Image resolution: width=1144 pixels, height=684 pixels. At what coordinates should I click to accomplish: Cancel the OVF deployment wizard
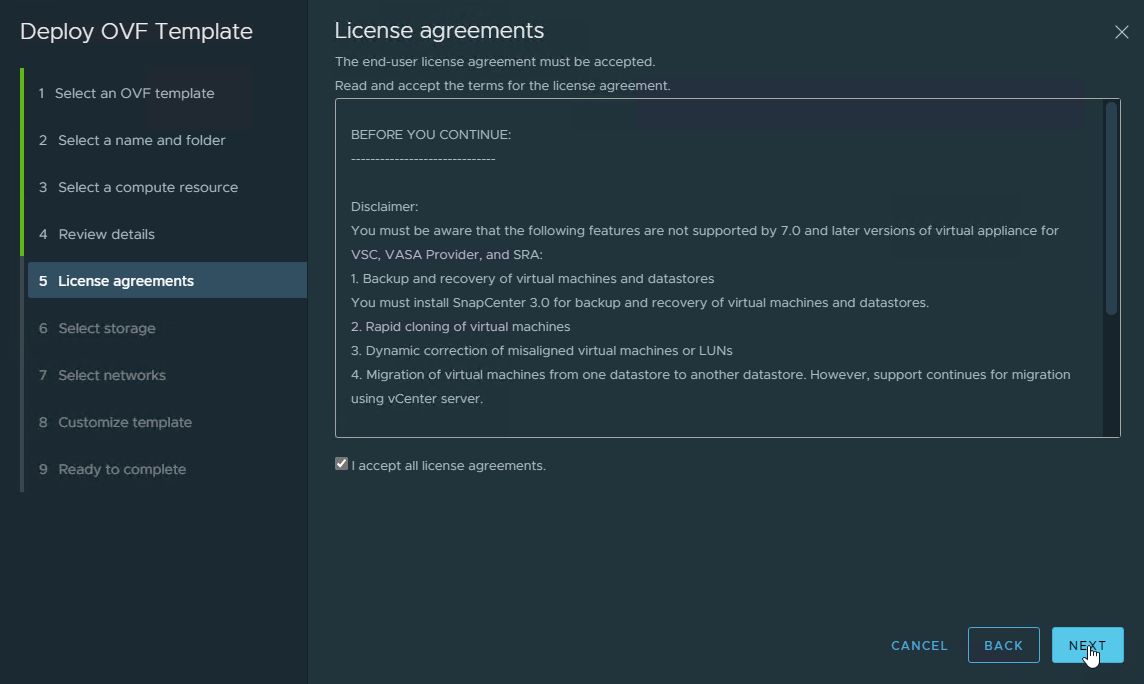[919, 645]
